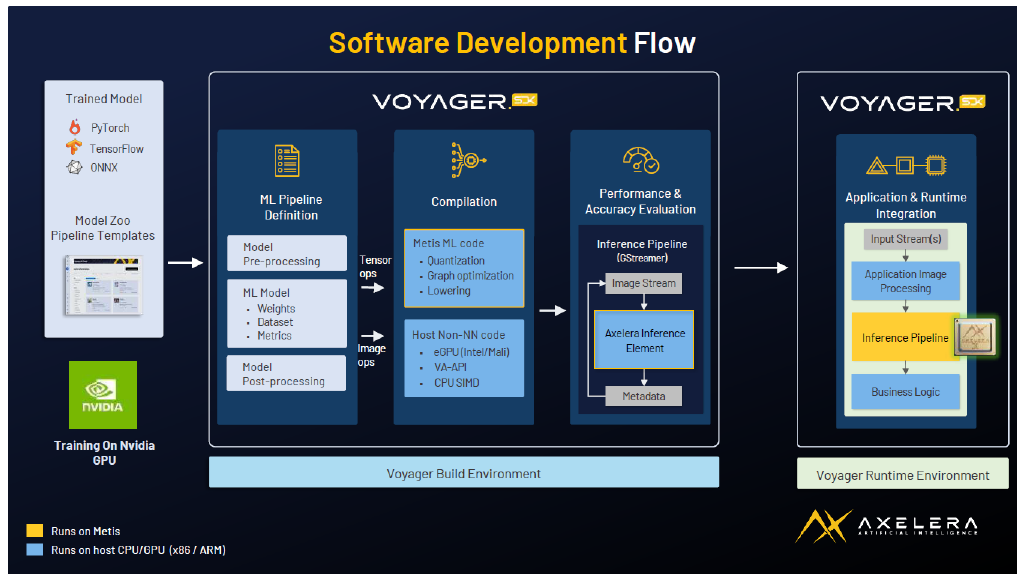Click the NVIDIA green logo
The image size is (1025, 579).
[x=103, y=395]
